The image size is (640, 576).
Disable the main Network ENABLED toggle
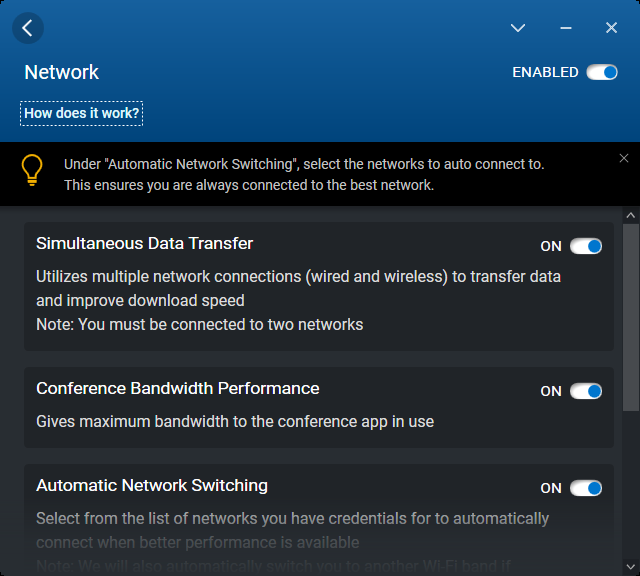tap(602, 72)
